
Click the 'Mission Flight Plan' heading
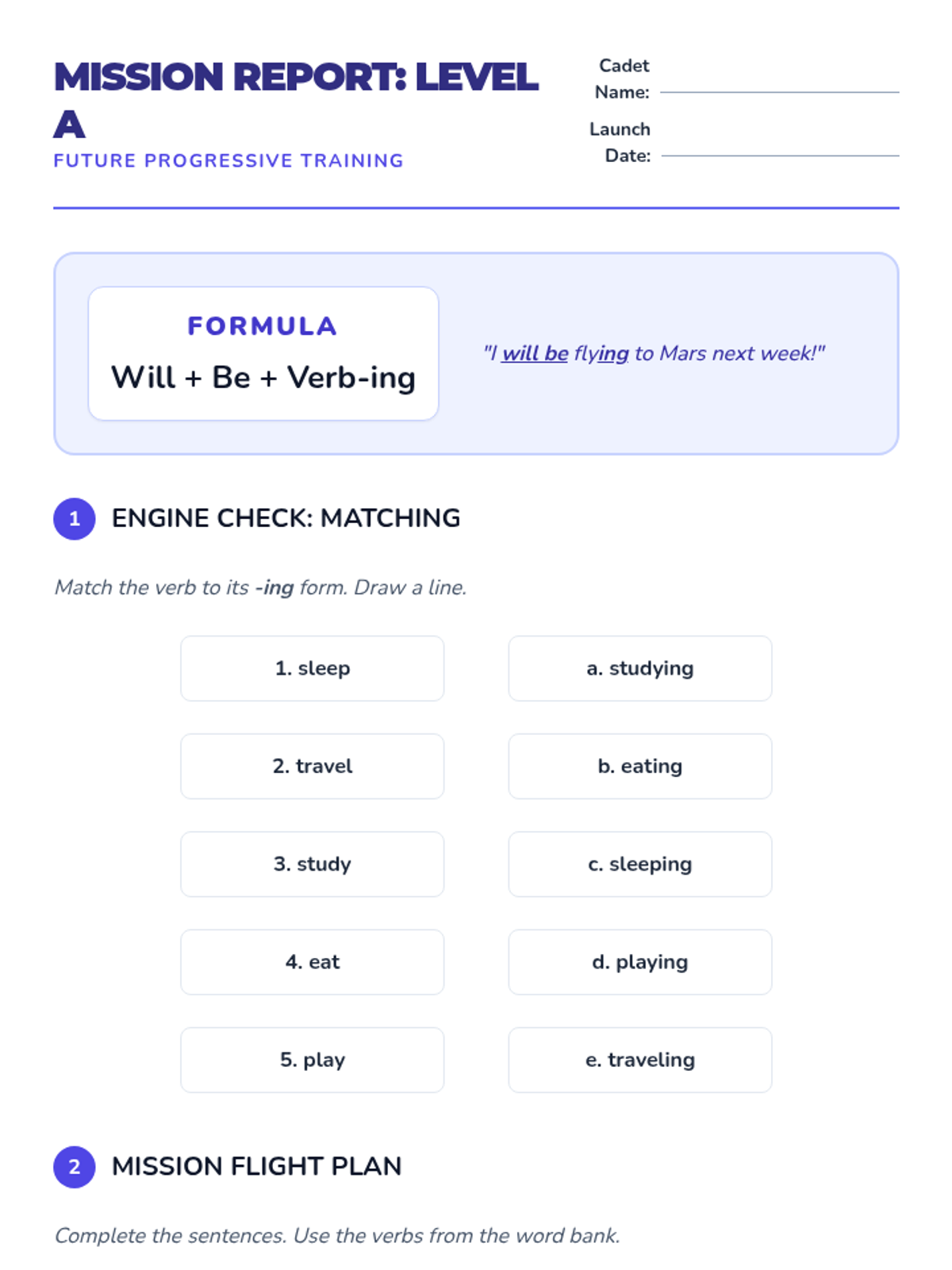(x=256, y=1166)
